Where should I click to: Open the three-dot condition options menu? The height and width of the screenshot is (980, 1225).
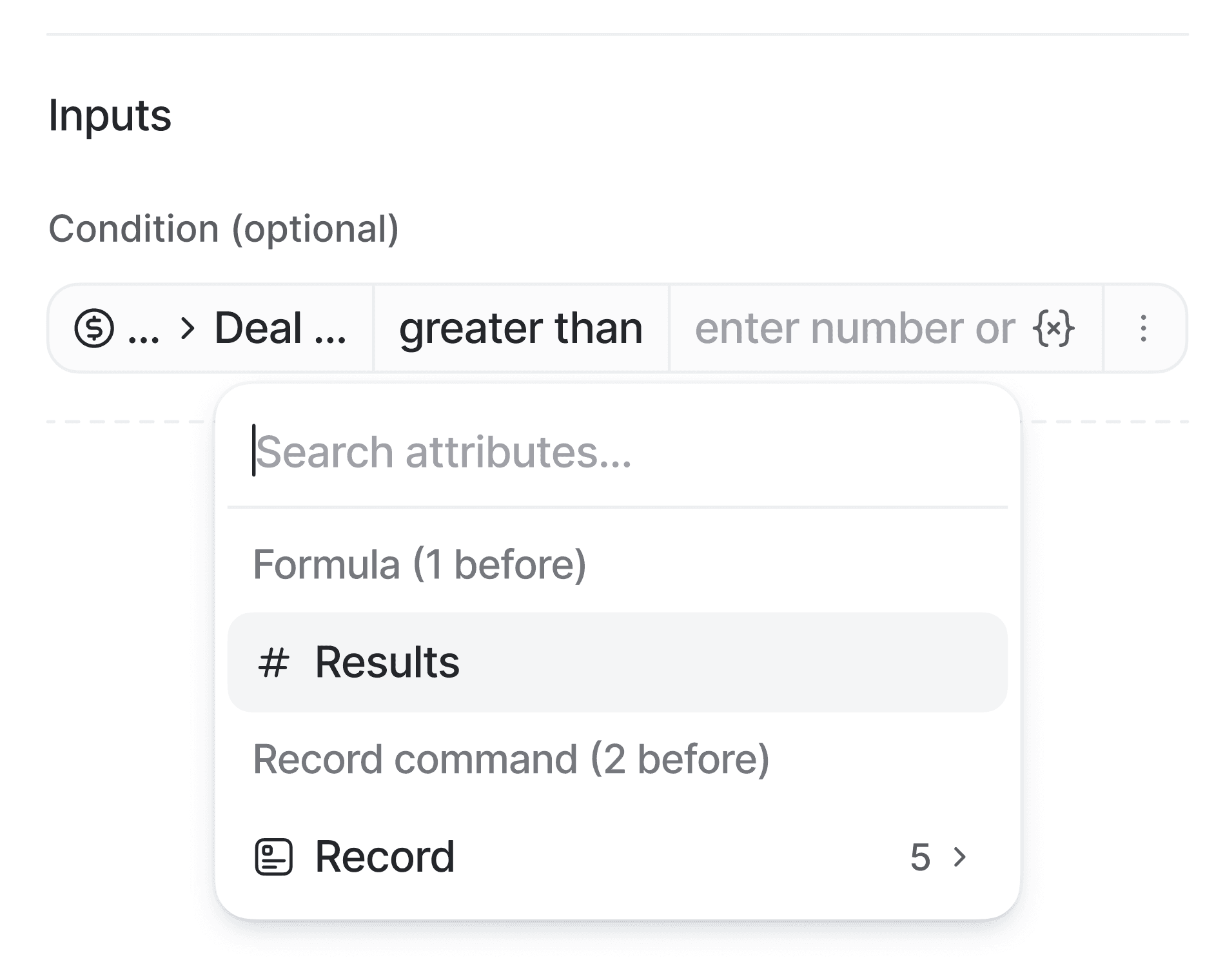click(x=1144, y=328)
